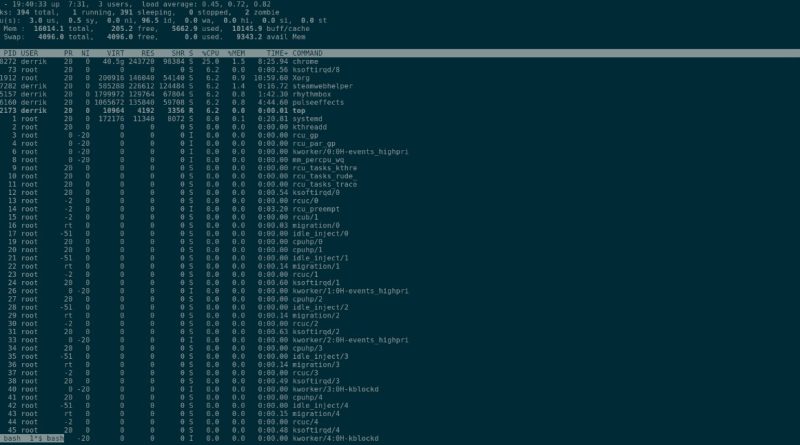Click the USER column header
The height and width of the screenshot is (445, 800).
30,53
